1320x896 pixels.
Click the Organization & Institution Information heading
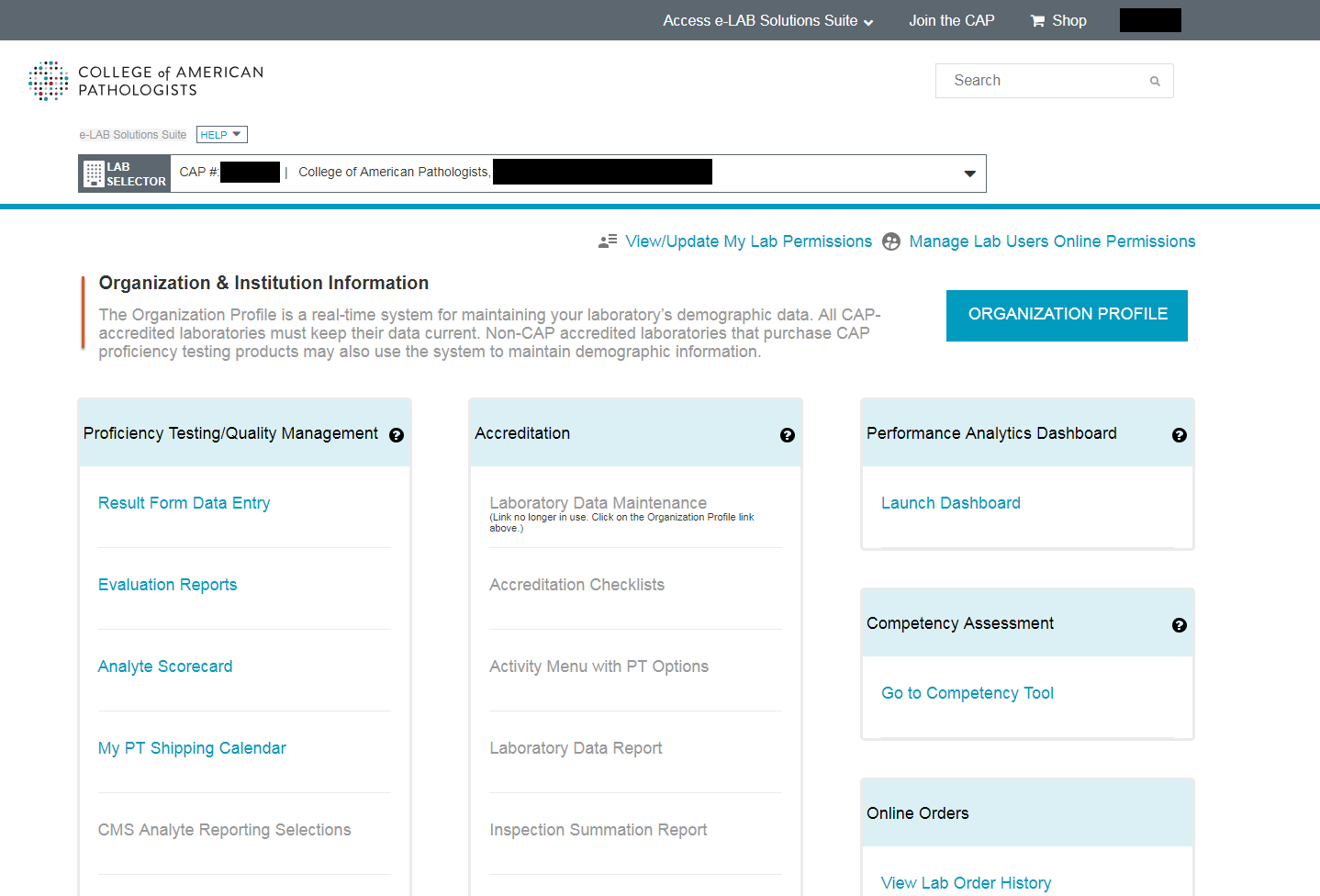click(x=264, y=283)
